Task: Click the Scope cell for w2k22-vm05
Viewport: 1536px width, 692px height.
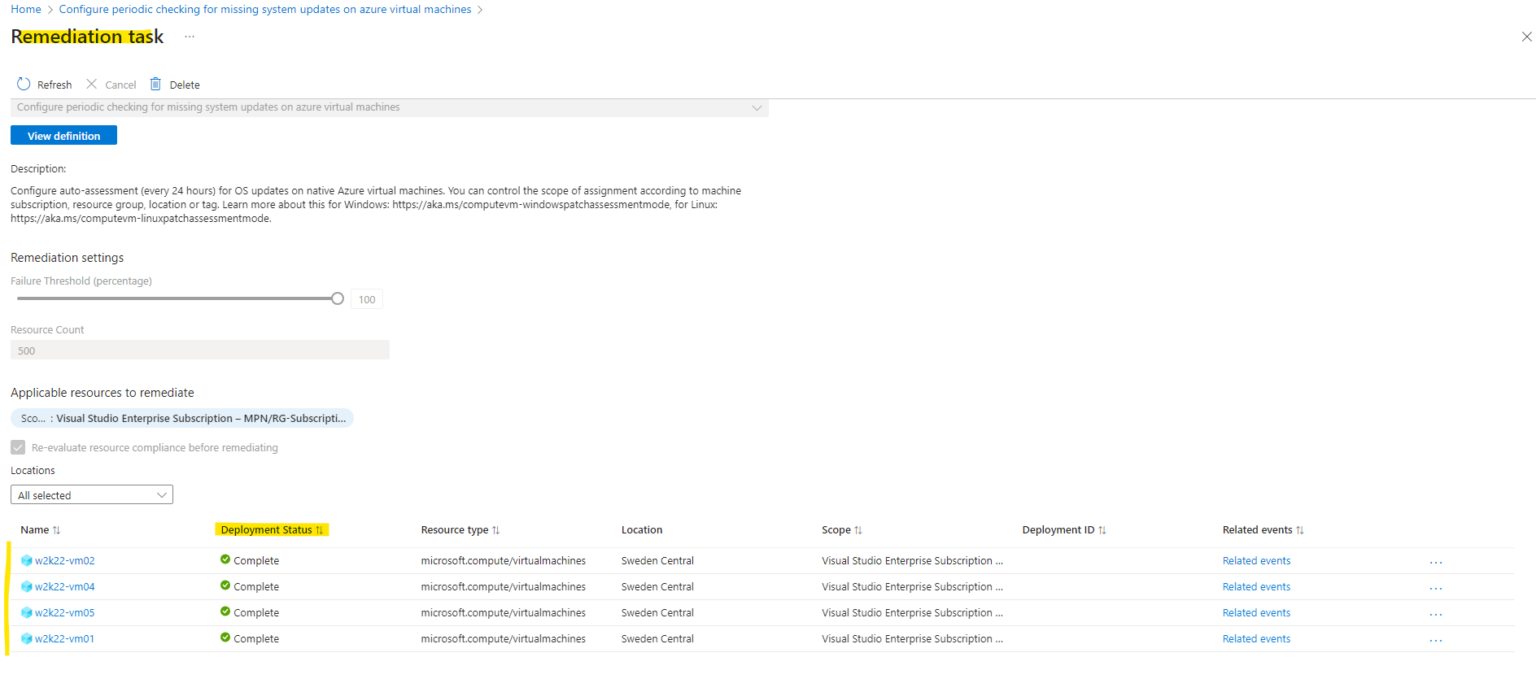Action: click(912, 613)
